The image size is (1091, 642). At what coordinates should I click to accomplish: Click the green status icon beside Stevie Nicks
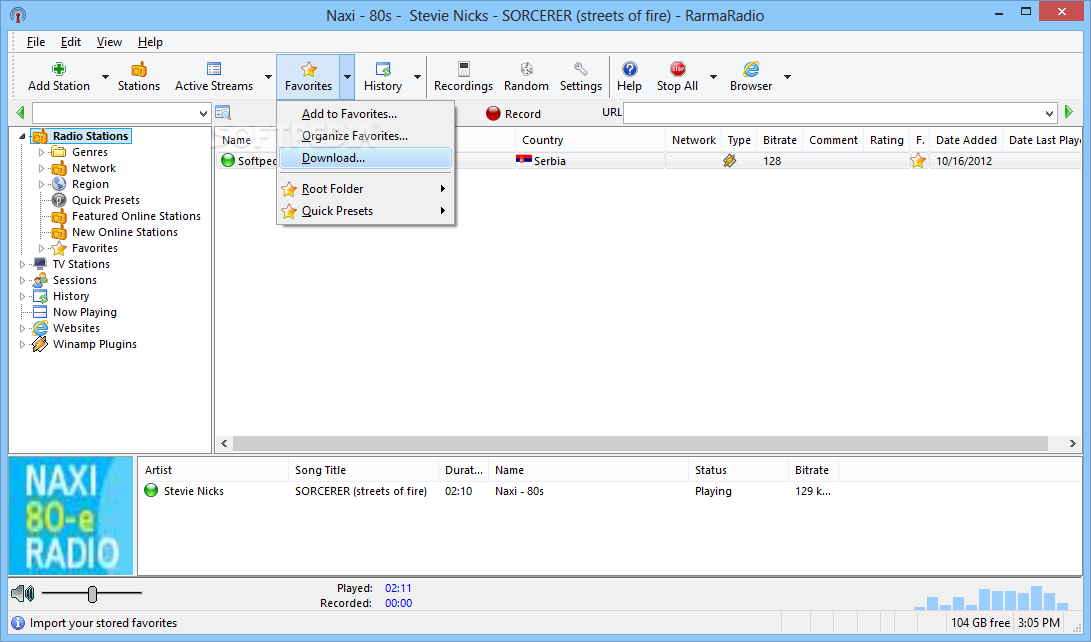tap(151, 490)
